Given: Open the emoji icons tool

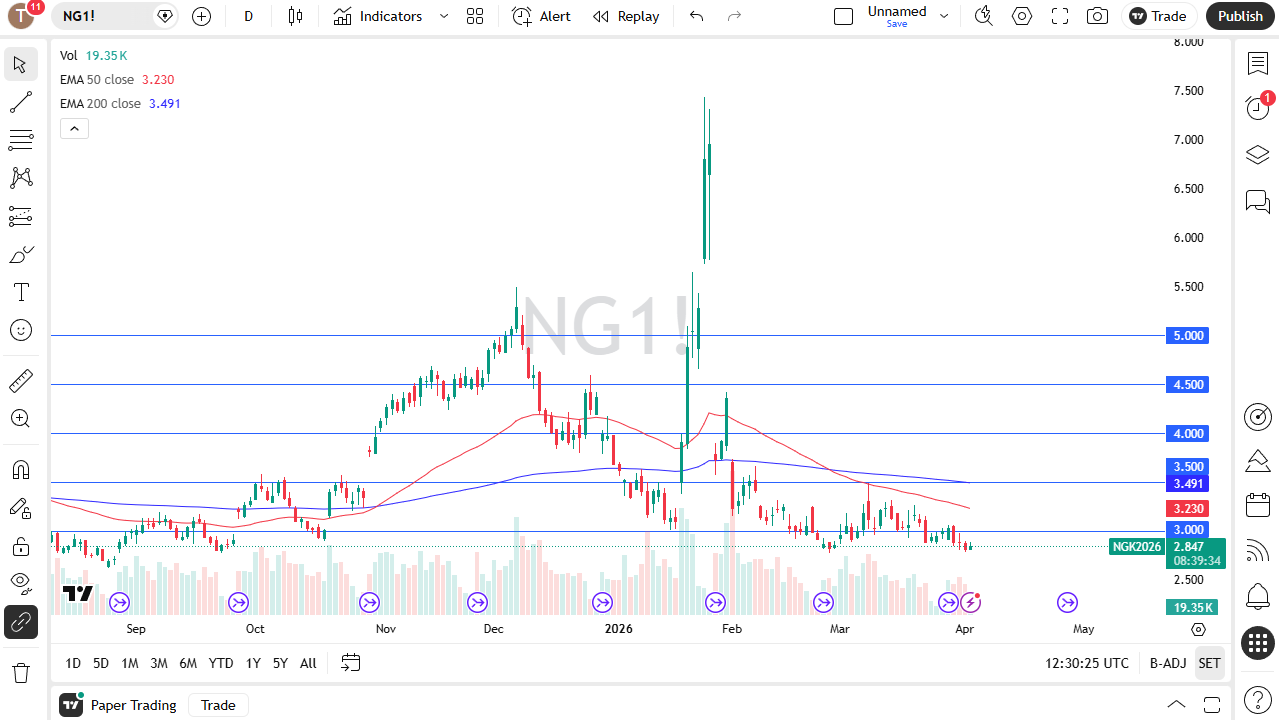Looking at the screenshot, I should coord(20,330).
